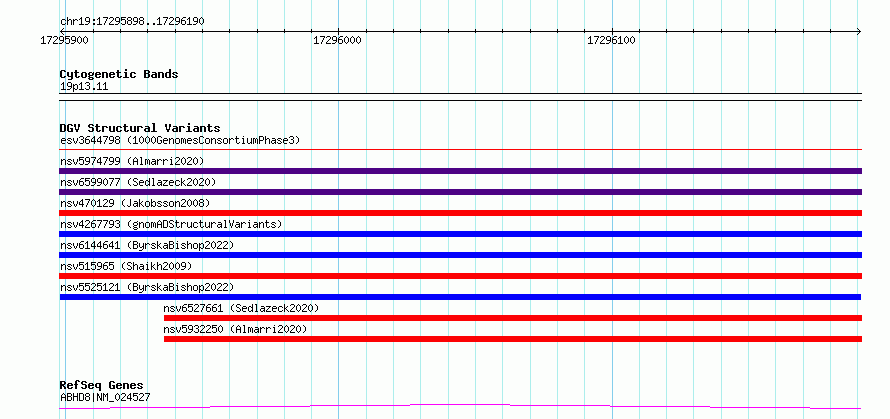Open the DGV Structural Variants track title
This screenshot has height=419, width=890.
[x=140, y=128]
